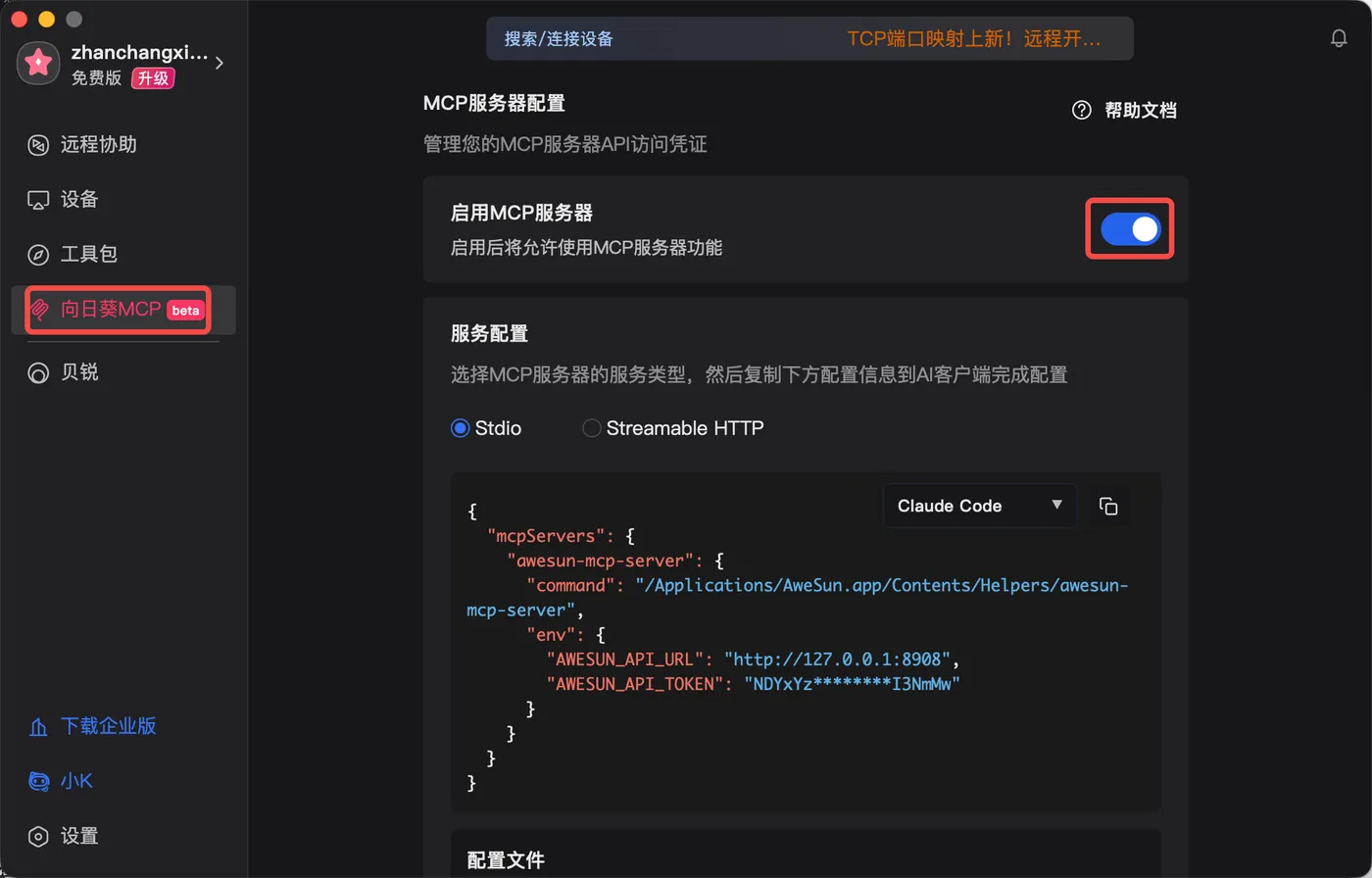Click the "awesun-mcp-server" key text
The width and height of the screenshot is (1372, 878).
click(x=602, y=561)
